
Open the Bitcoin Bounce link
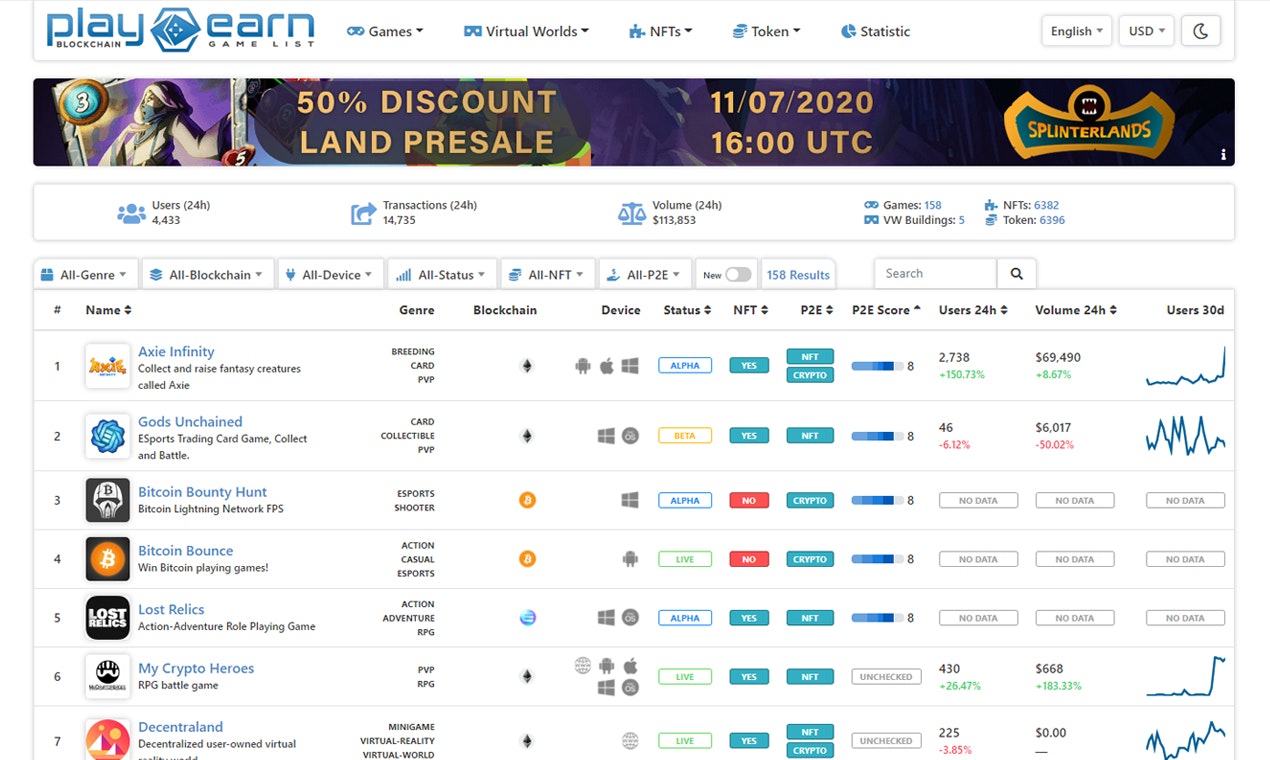pyautogui.click(x=185, y=550)
